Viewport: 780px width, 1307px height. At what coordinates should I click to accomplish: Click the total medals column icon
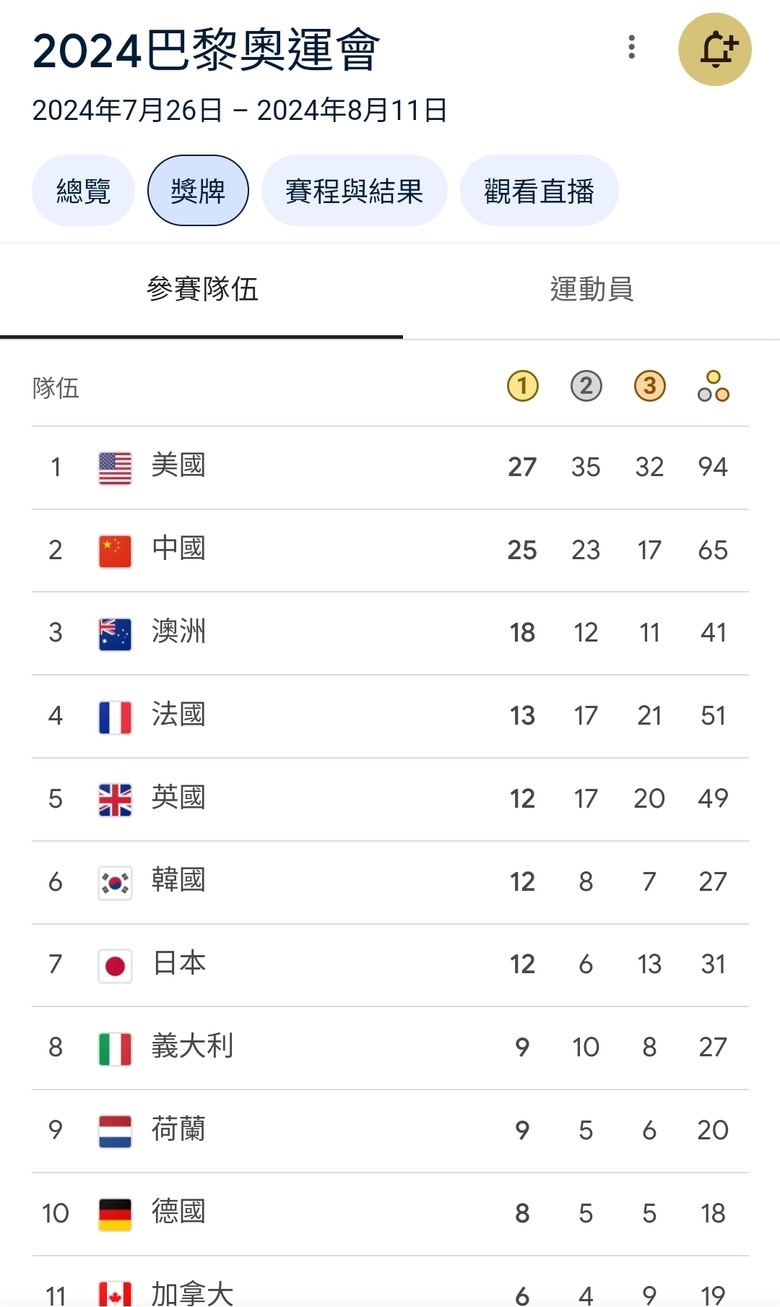[713, 386]
